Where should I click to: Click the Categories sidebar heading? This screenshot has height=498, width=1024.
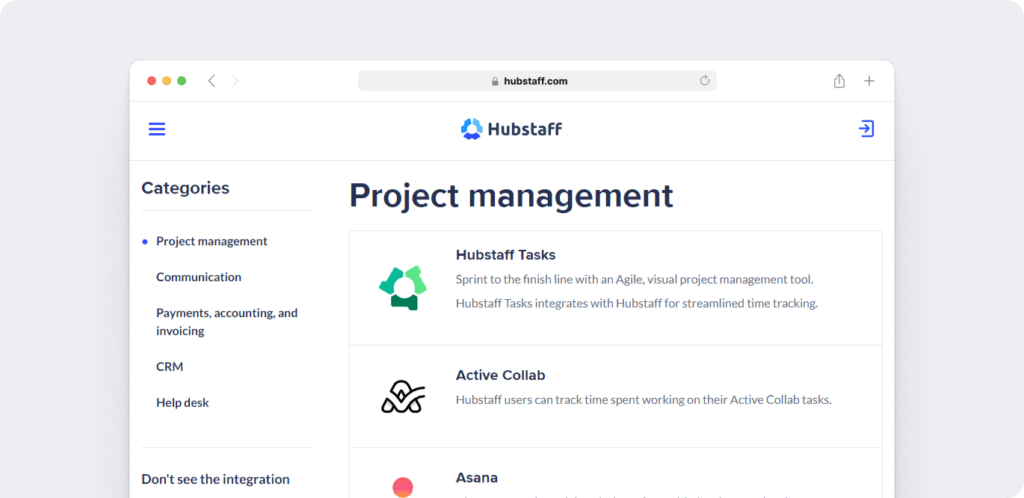pos(185,188)
